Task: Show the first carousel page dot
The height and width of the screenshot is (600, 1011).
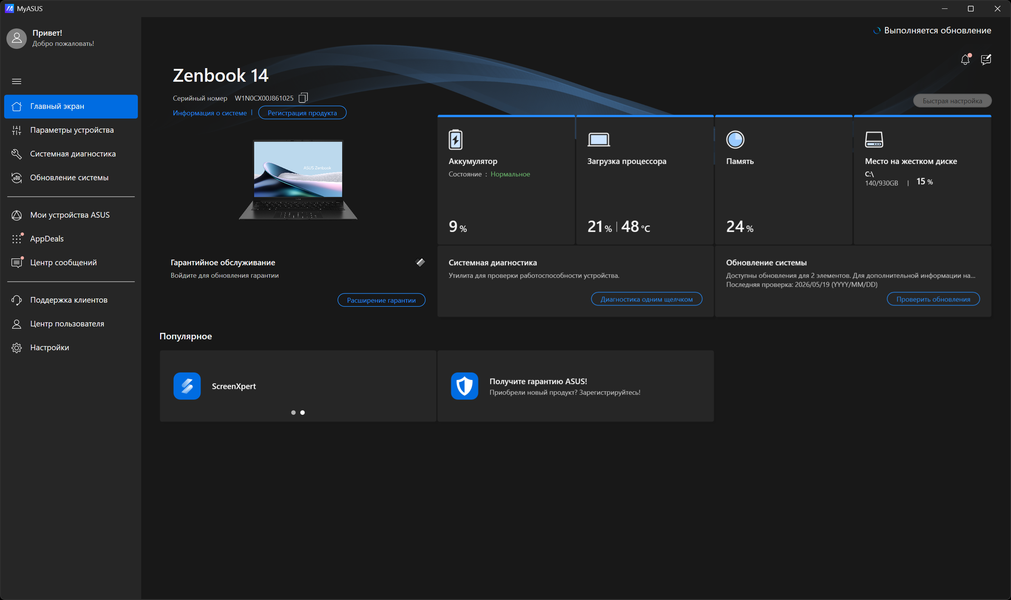Action: (x=293, y=412)
